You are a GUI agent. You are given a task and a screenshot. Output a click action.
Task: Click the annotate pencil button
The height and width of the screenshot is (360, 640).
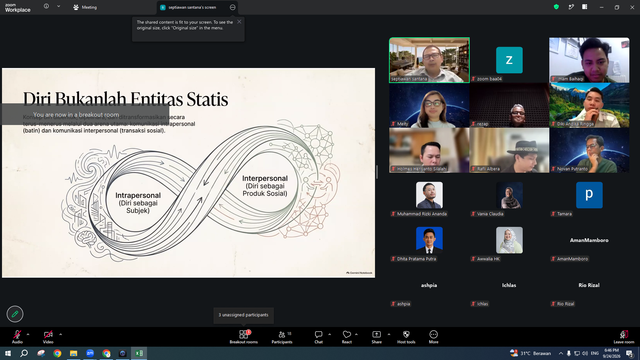tap(15, 314)
